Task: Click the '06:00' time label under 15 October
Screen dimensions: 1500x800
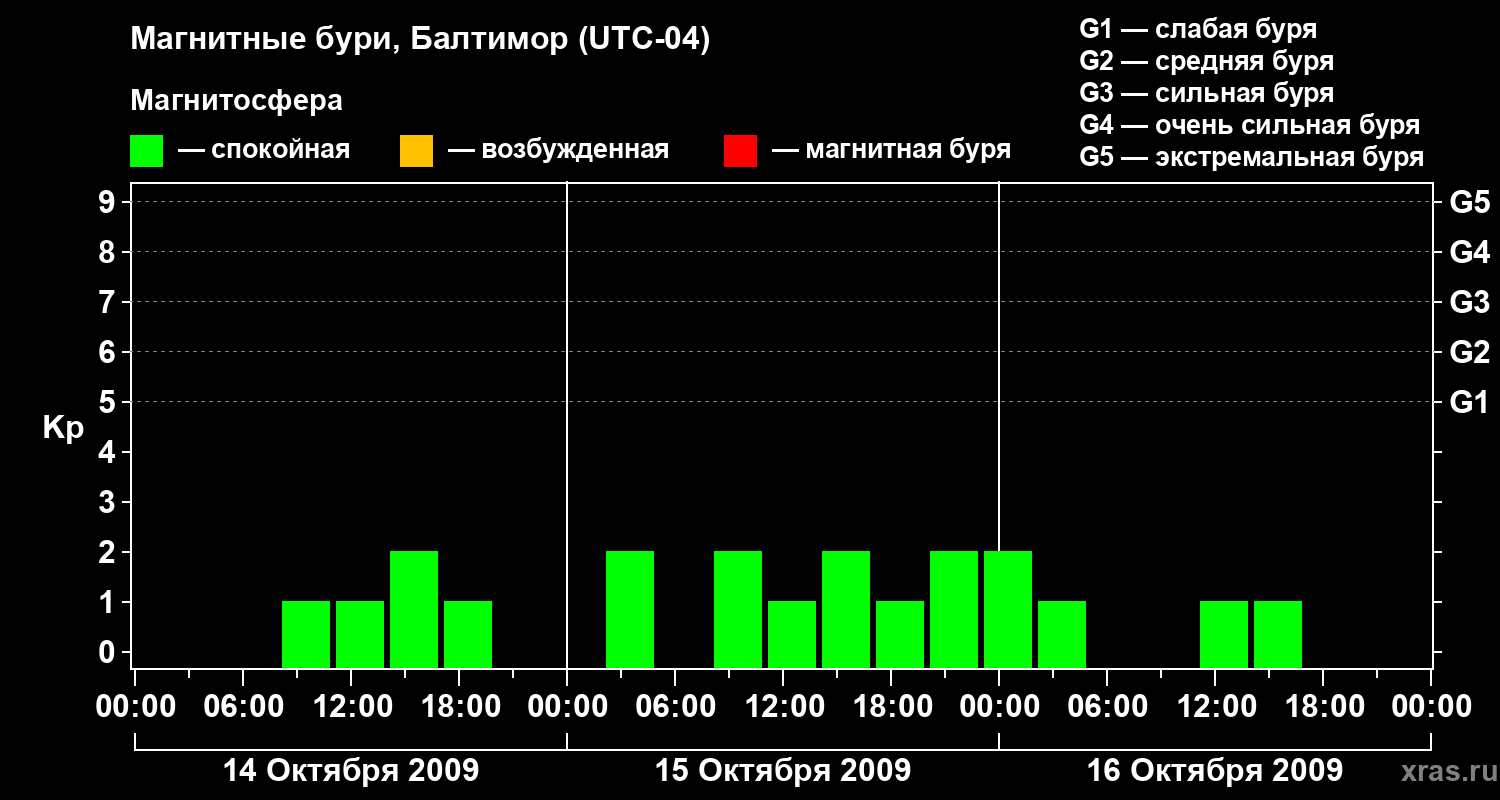Action: click(675, 707)
